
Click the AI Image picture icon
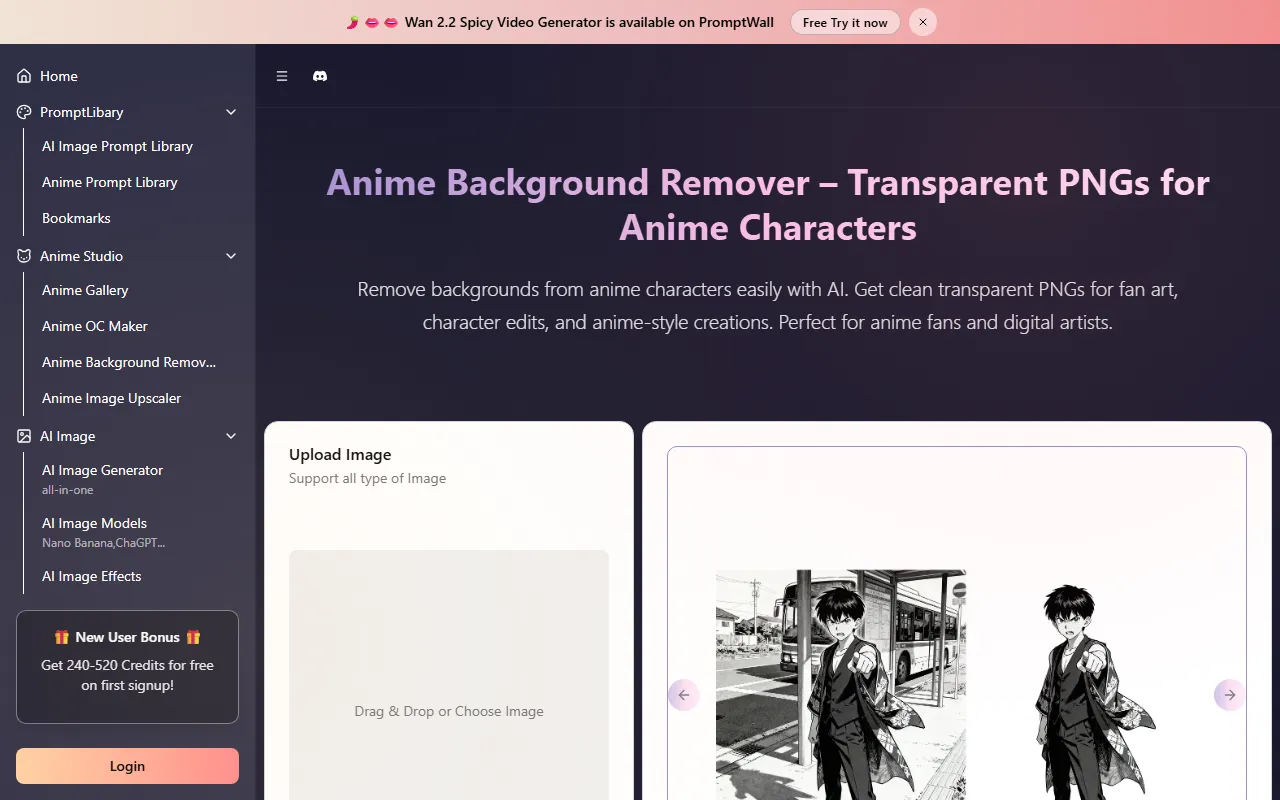point(24,436)
